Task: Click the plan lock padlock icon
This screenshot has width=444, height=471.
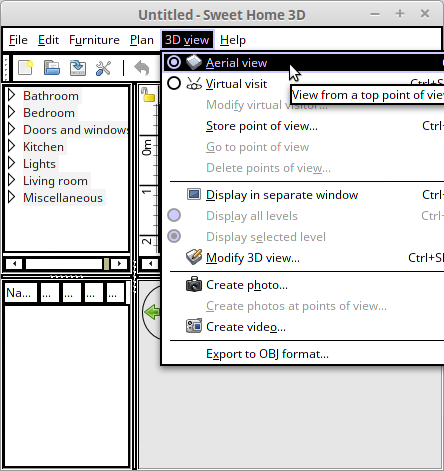Action: 148,94
